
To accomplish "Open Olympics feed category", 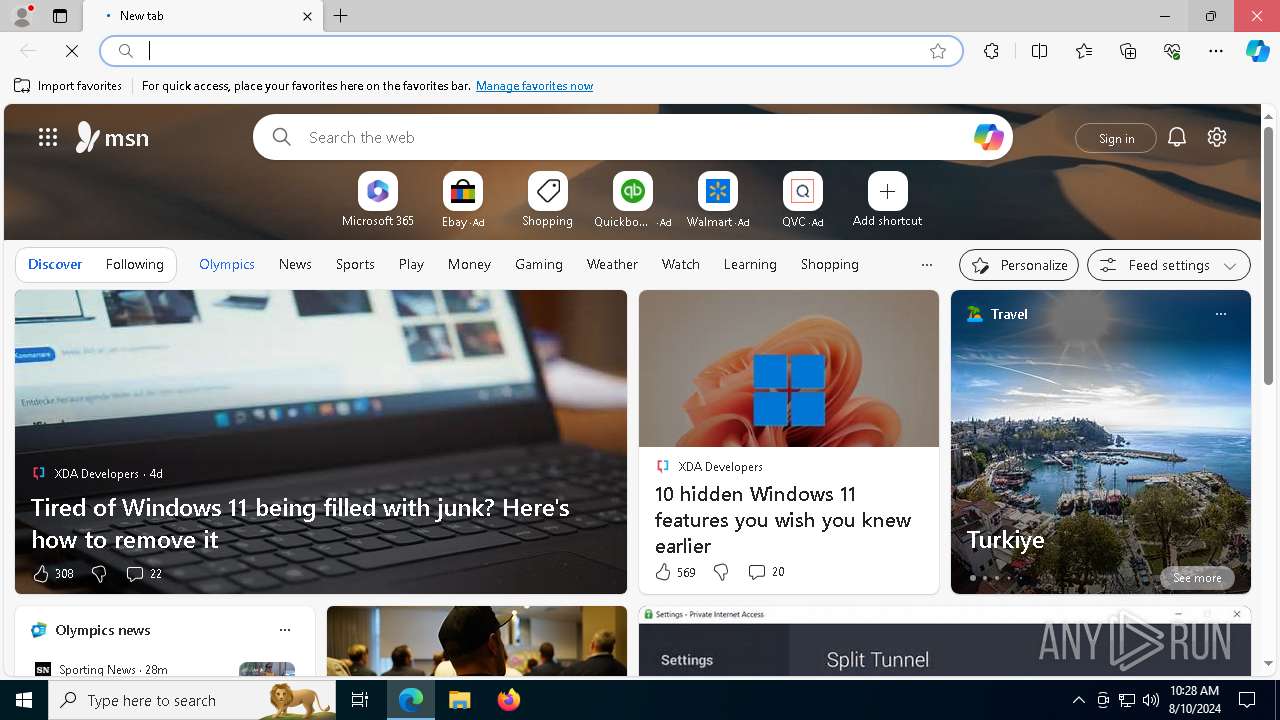I will pos(227,264).
